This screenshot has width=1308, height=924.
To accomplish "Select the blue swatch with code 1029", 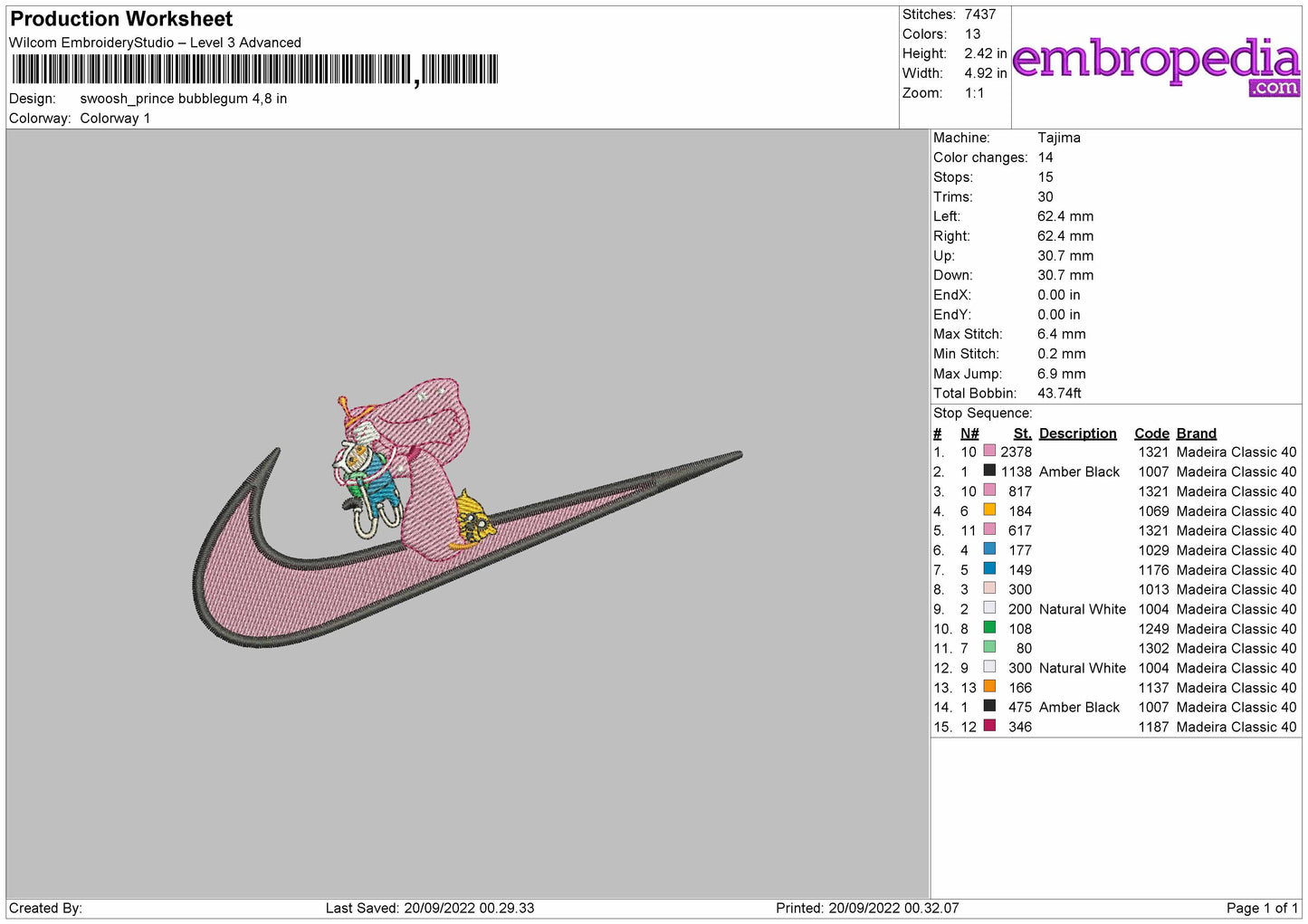I will click(989, 548).
